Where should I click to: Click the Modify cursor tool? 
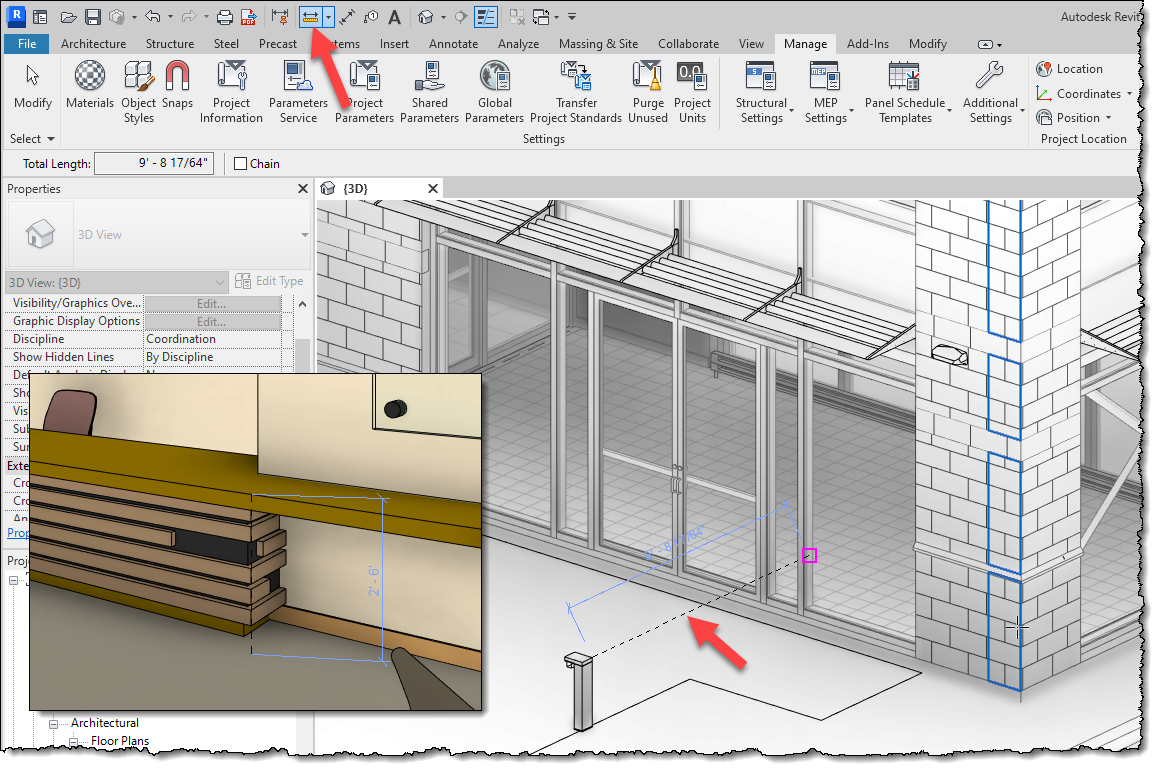click(x=33, y=86)
